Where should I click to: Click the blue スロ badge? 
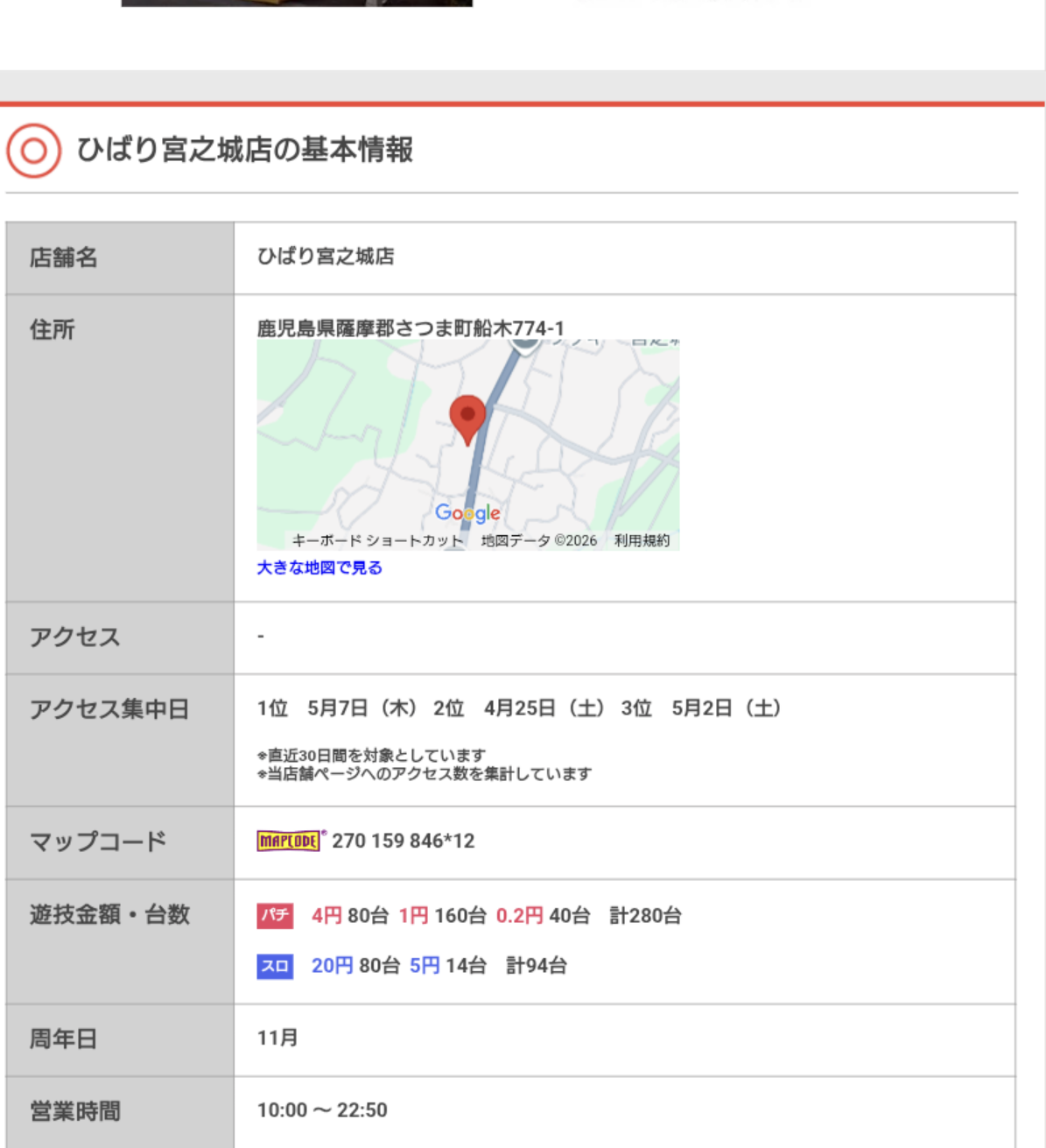click(275, 966)
